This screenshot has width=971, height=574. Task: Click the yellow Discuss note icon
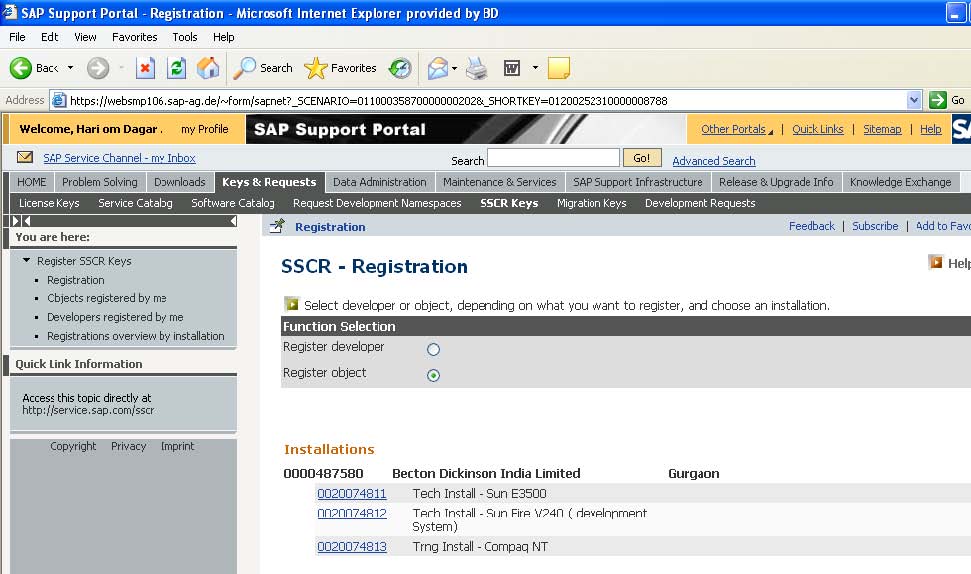tap(559, 68)
